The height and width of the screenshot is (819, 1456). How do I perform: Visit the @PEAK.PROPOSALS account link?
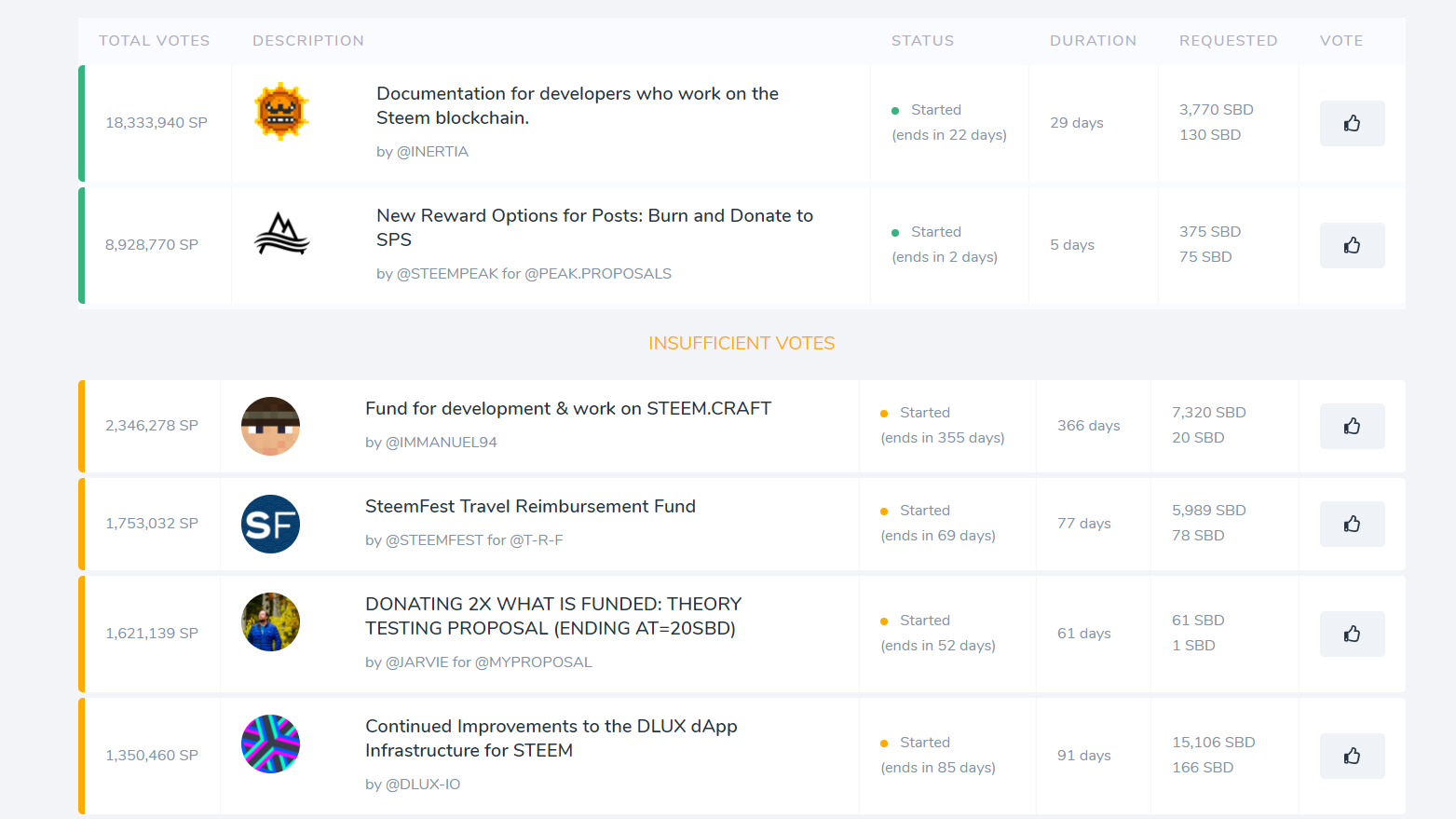coord(598,274)
